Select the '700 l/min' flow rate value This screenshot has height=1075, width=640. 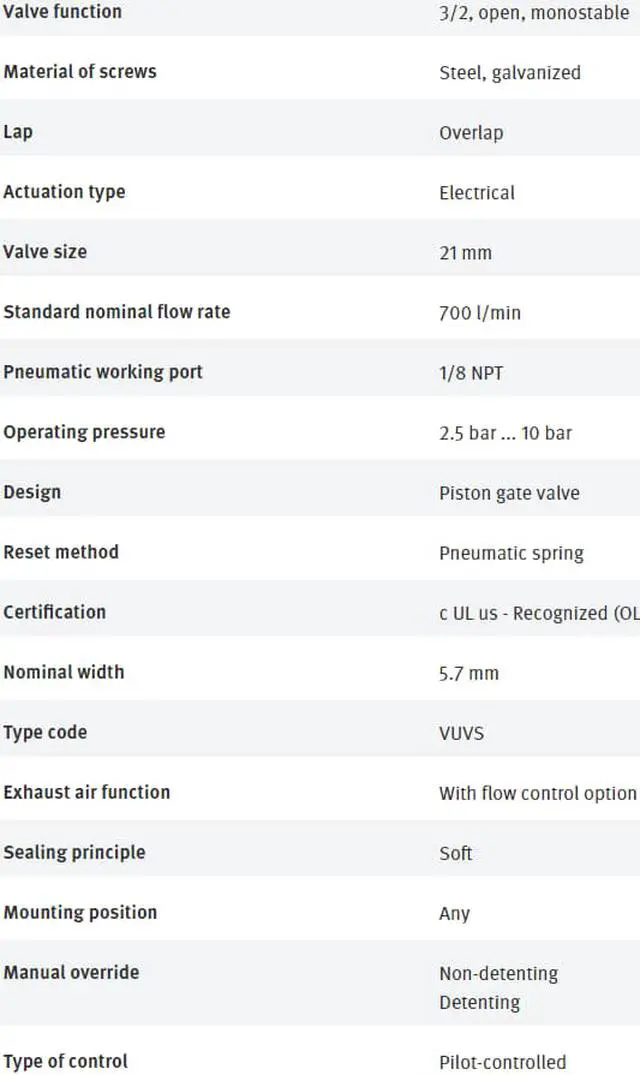480,313
